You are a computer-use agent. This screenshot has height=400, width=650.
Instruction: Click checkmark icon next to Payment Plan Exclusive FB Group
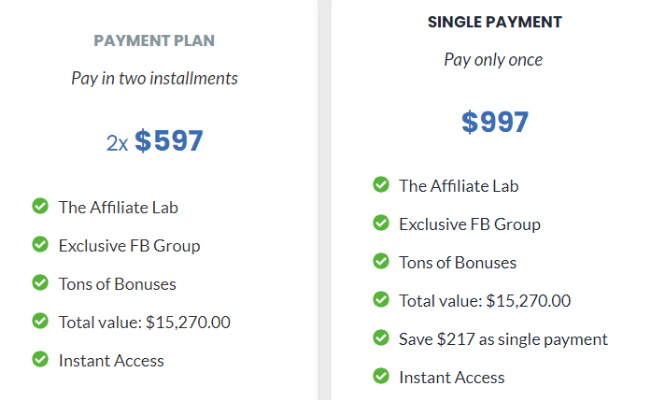pyautogui.click(x=40, y=244)
